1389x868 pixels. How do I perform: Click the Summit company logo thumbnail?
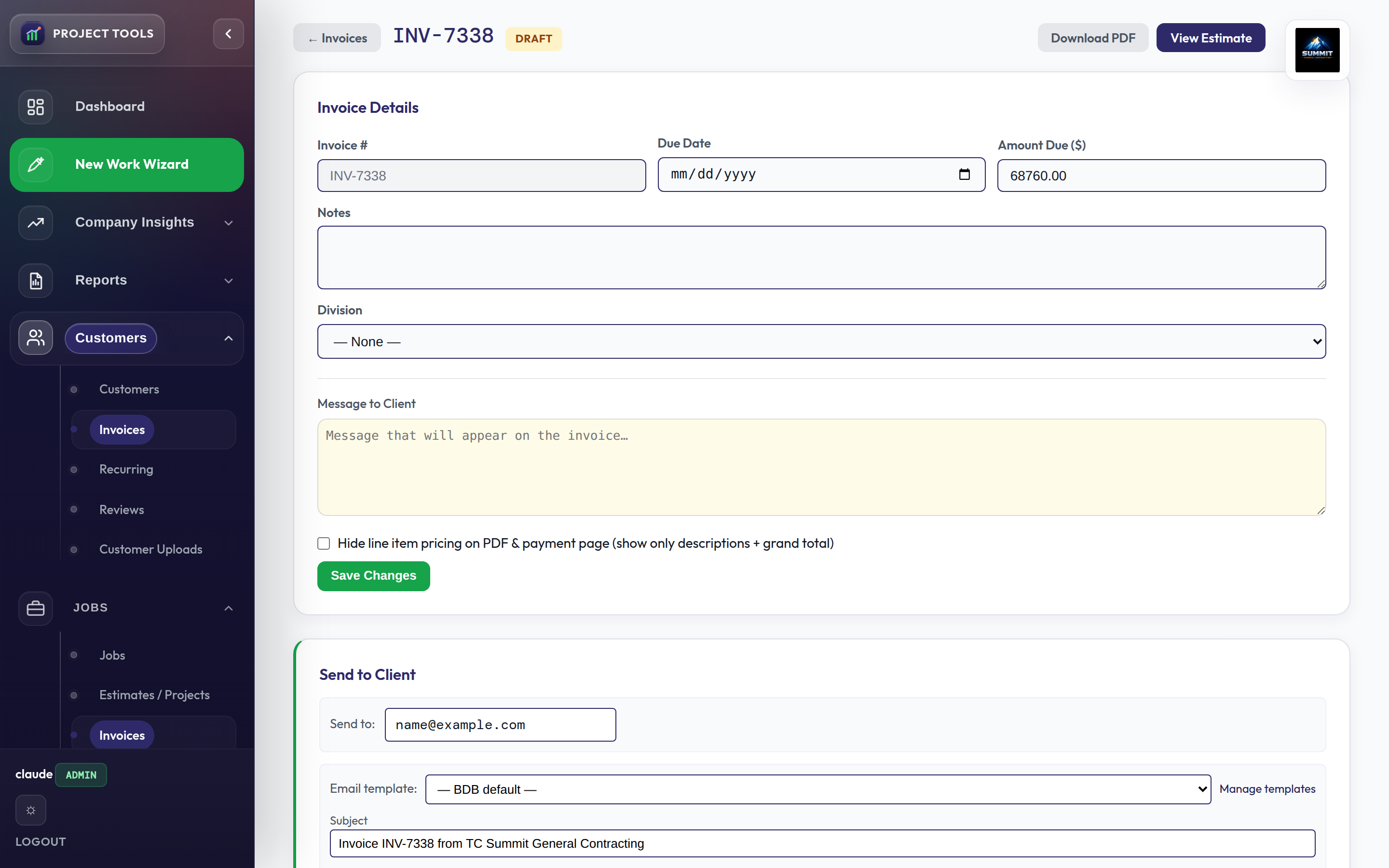point(1317,50)
